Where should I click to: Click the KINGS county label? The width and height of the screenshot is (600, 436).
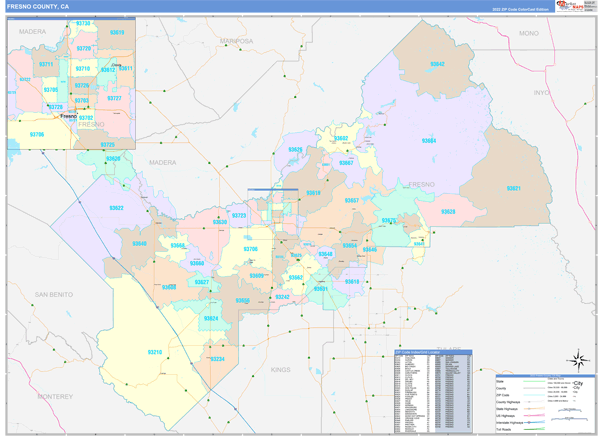(280, 369)
